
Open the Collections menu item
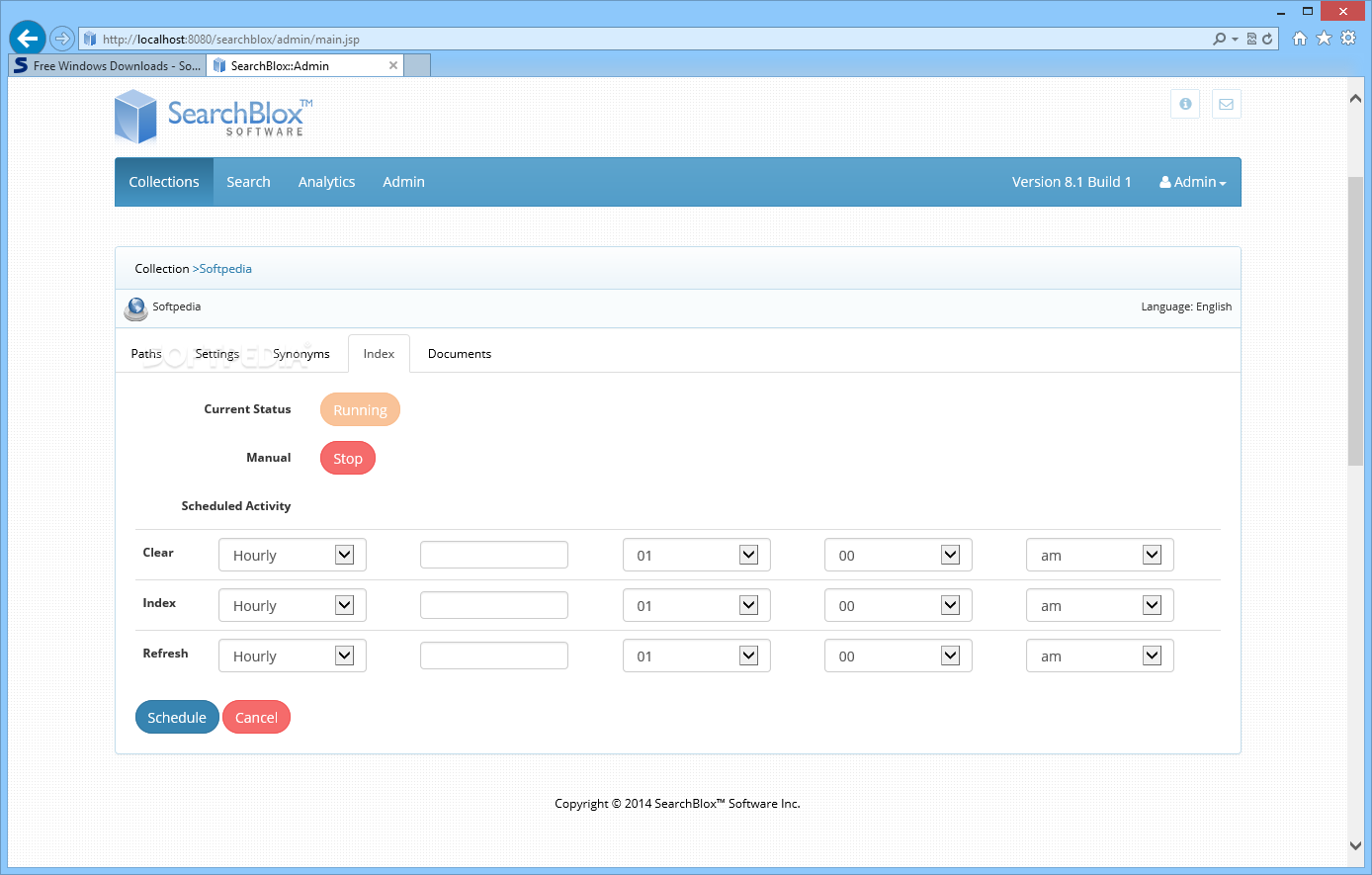164,182
